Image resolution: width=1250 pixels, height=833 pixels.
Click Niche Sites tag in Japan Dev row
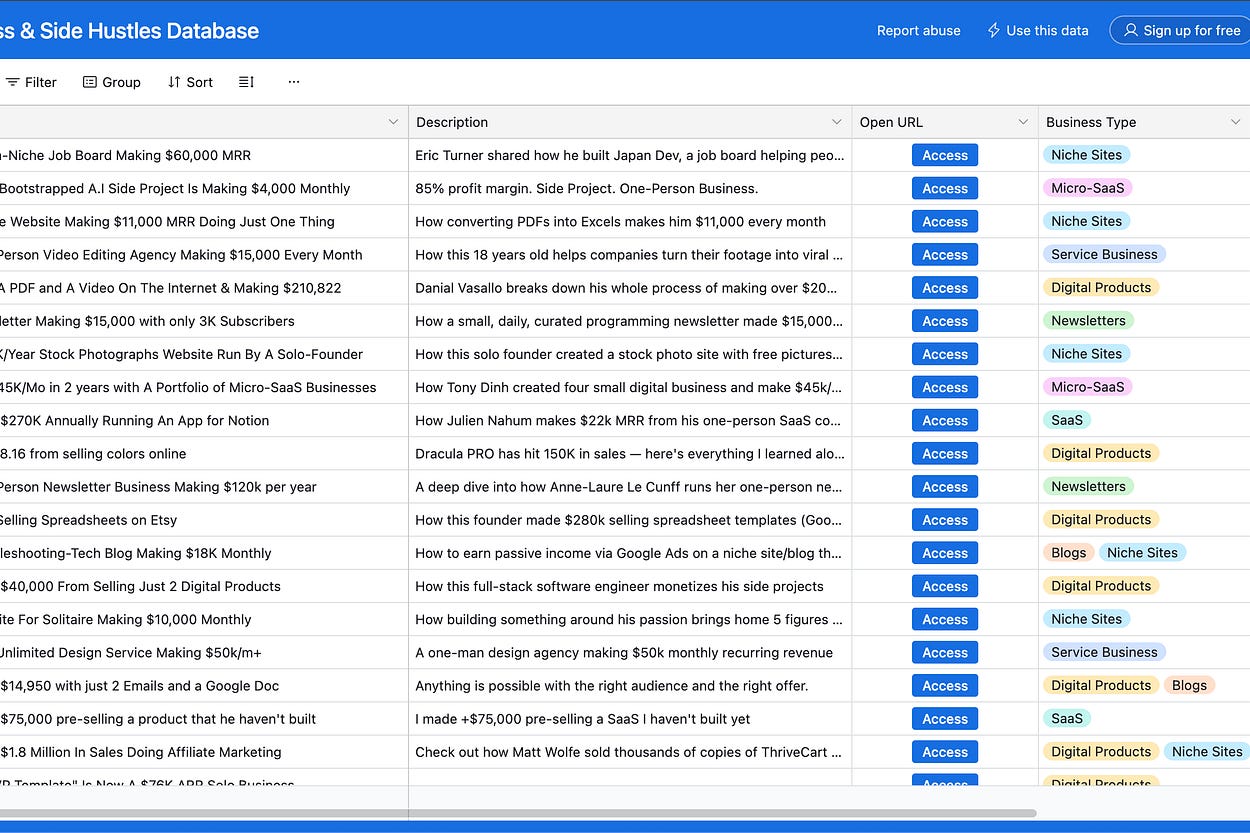pyautogui.click(x=1086, y=155)
